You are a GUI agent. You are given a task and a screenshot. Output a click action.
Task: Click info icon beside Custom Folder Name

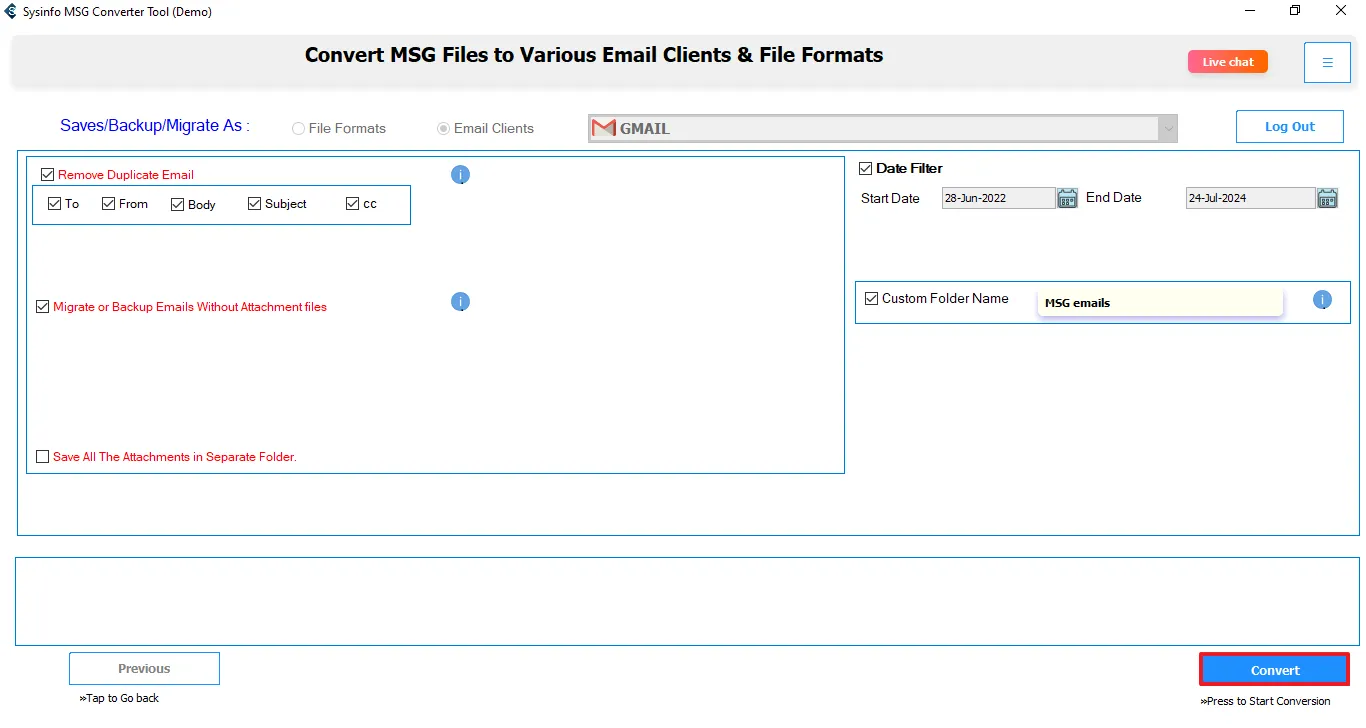(x=1322, y=300)
